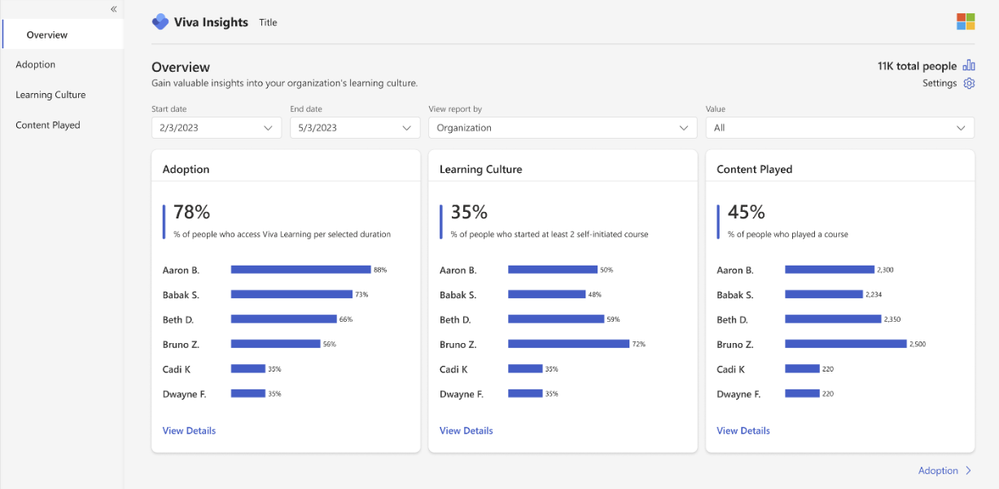
Task: Open Content Played in the sidebar
Action: click(x=48, y=125)
